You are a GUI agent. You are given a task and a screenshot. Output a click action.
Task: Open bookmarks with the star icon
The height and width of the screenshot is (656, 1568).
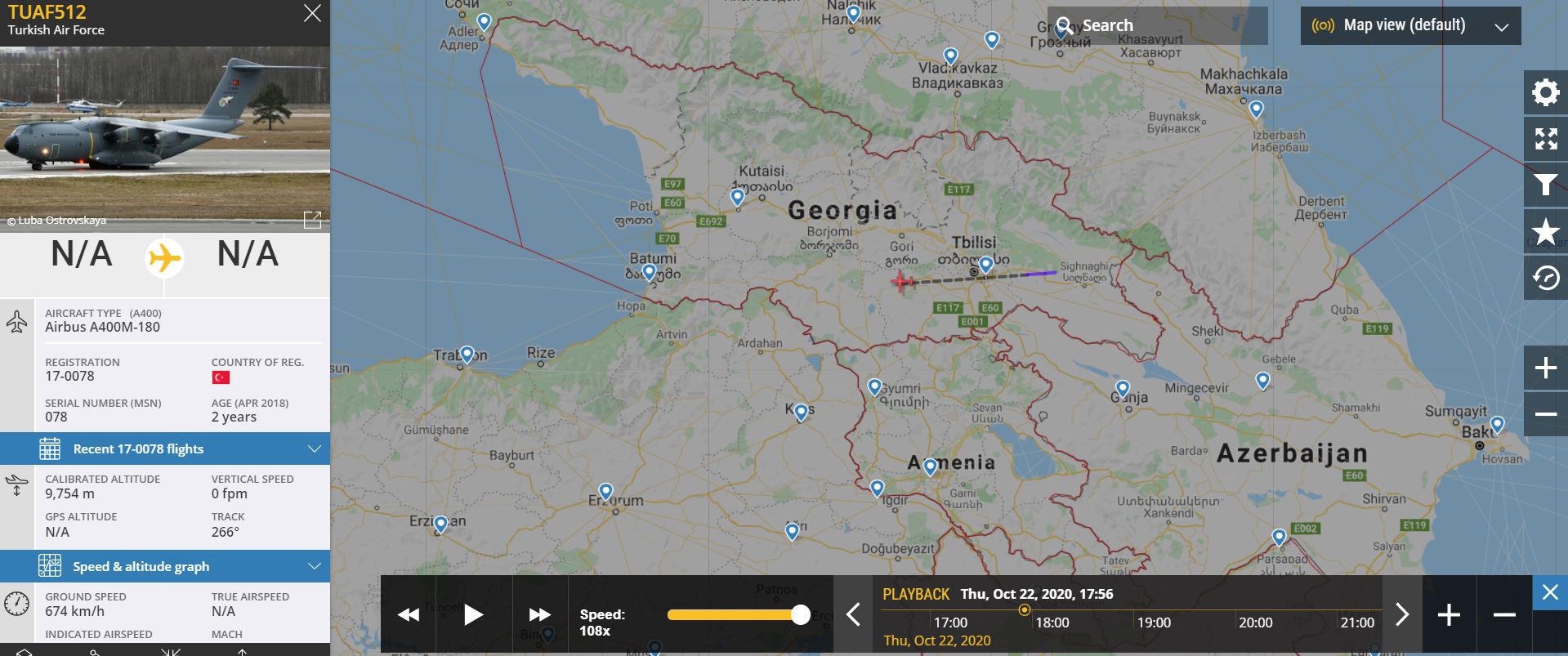coord(1545,232)
